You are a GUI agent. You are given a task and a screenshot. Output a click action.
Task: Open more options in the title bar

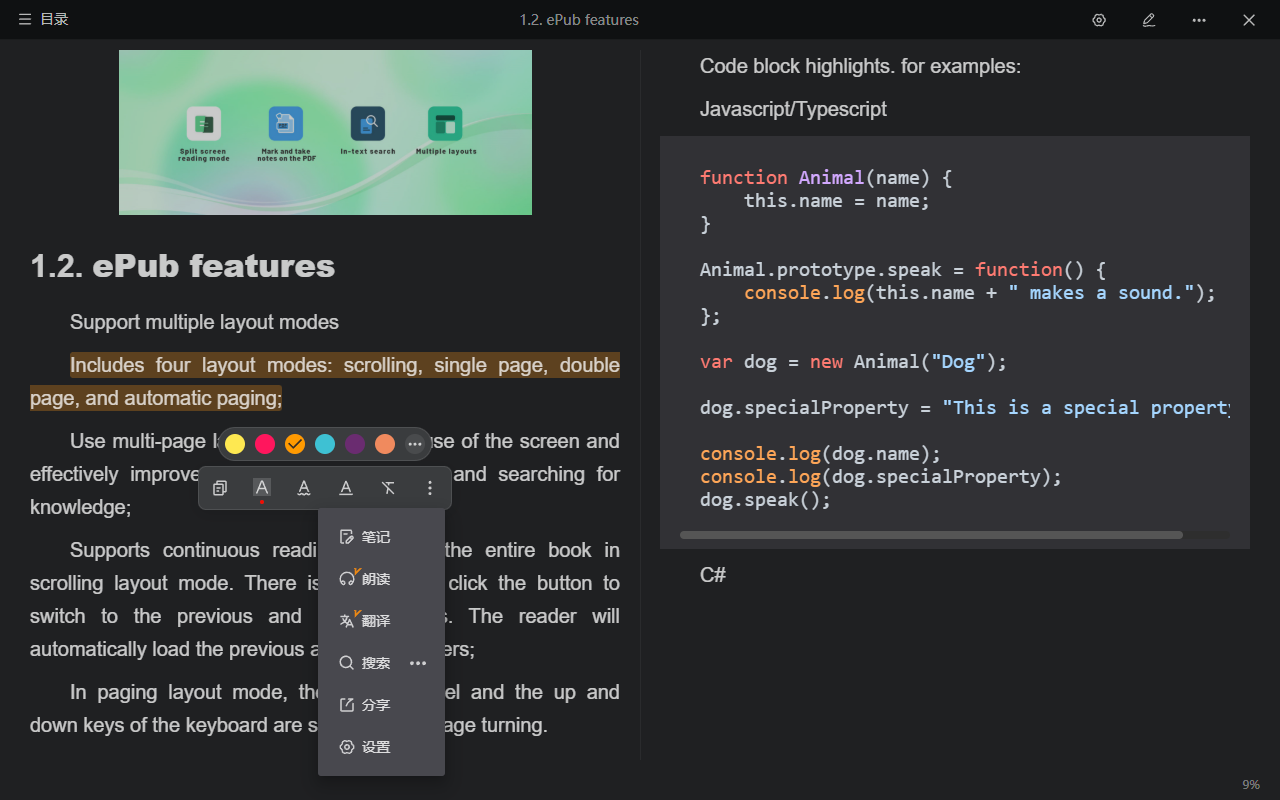(x=1199, y=20)
